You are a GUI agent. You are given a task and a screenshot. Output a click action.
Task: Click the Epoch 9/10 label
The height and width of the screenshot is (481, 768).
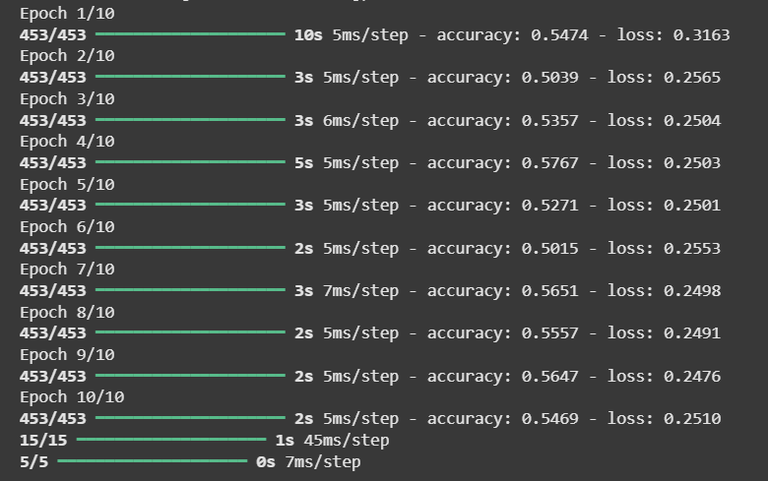[x=67, y=355]
